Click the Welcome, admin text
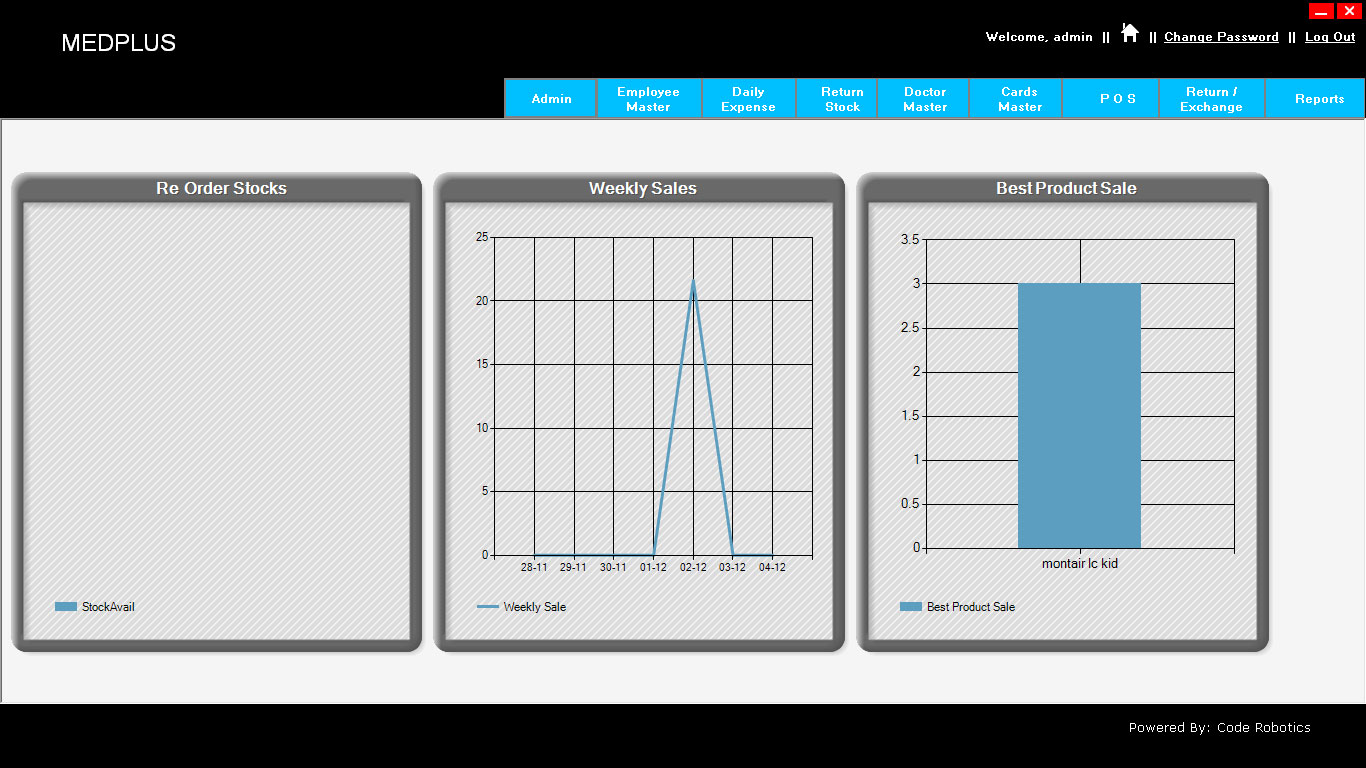This screenshot has height=768, width=1366. pos(1039,37)
